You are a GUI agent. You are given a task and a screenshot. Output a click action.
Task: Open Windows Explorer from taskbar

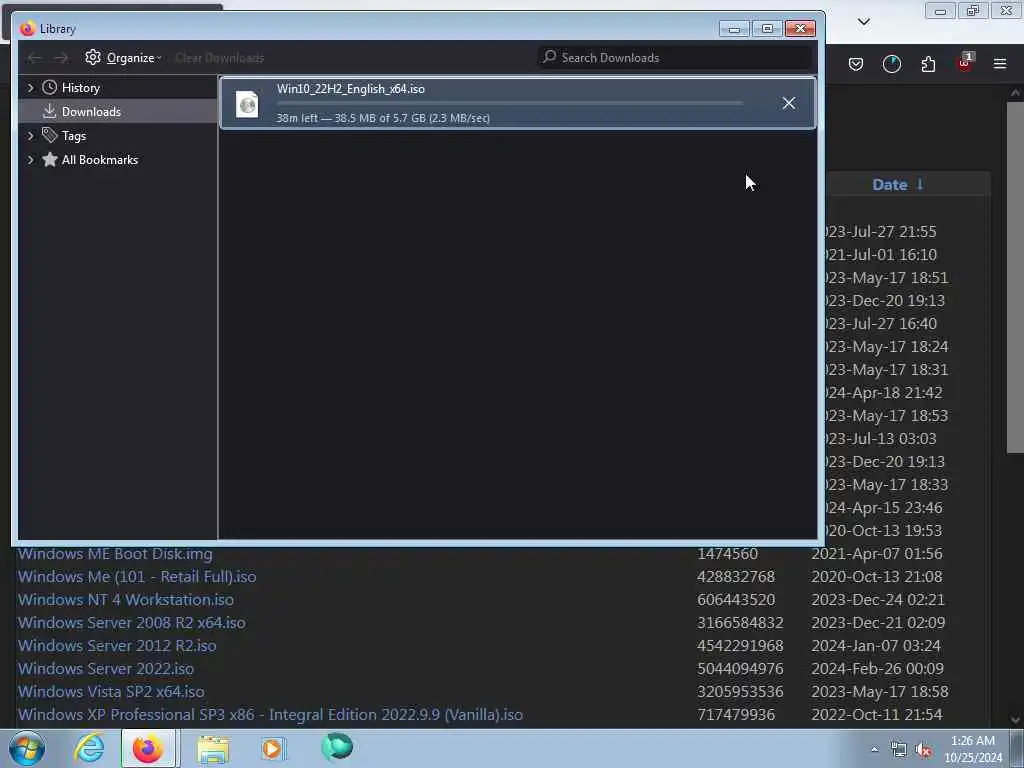(x=213, y=749)
